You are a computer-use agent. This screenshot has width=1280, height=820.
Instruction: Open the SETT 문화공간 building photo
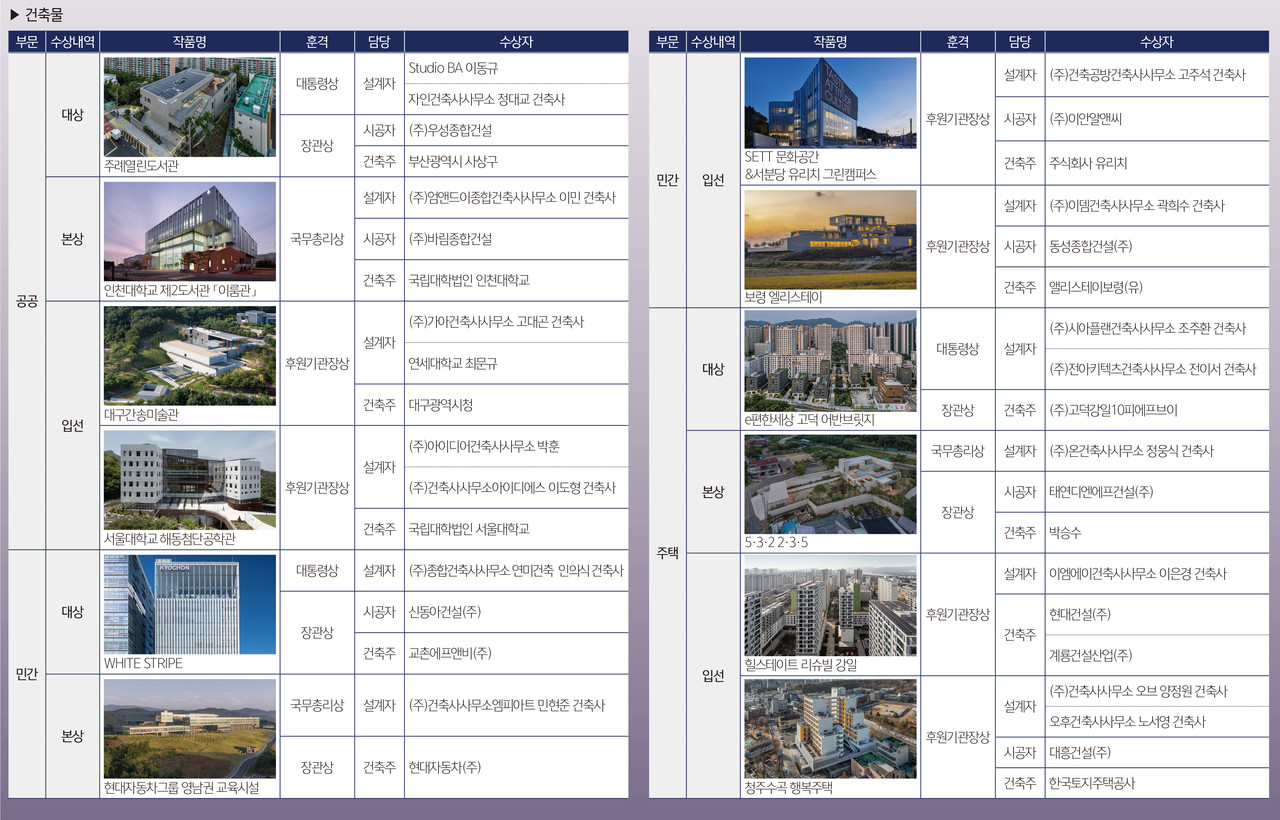point(830,103)
